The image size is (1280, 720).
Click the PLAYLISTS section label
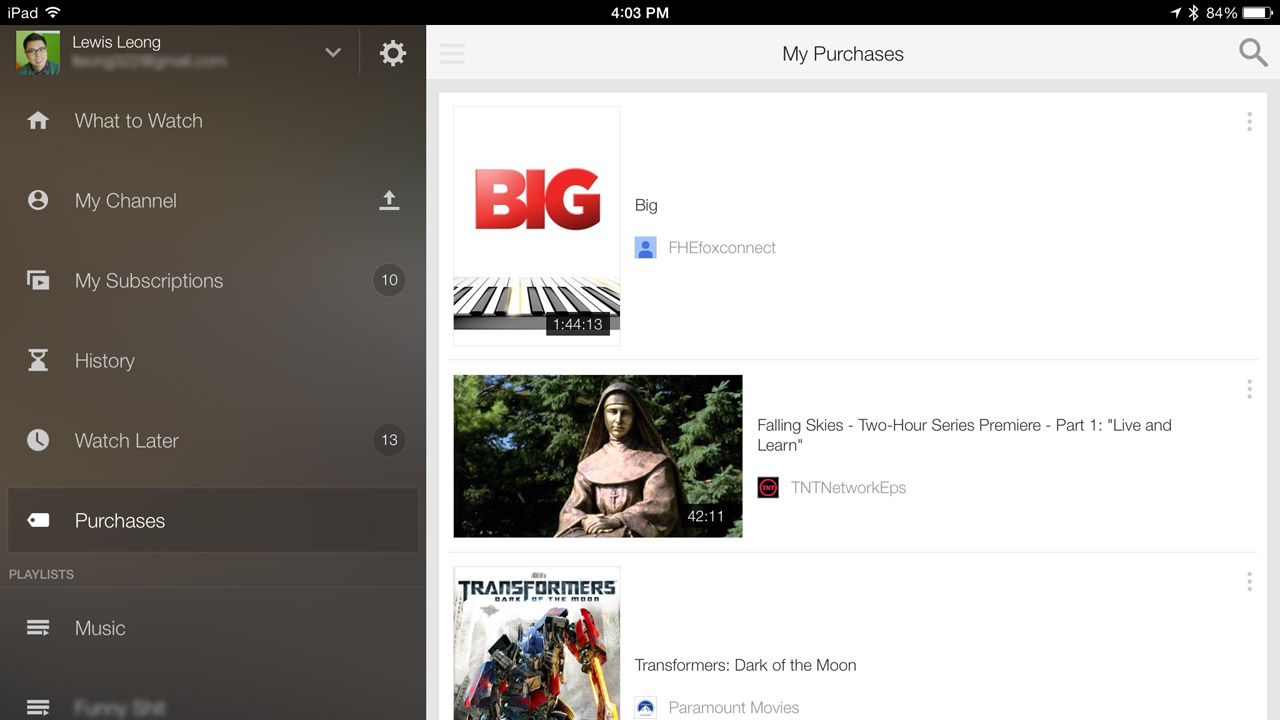tap(41, 574)
